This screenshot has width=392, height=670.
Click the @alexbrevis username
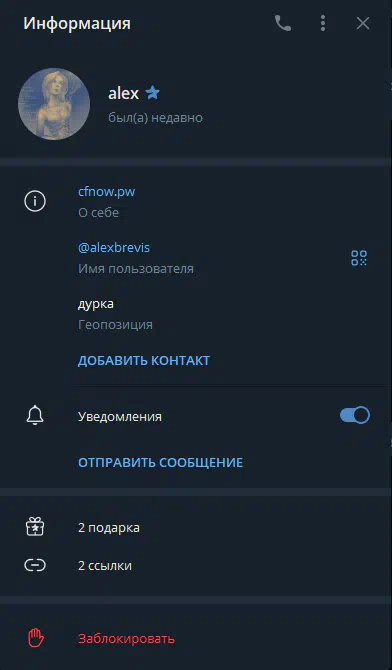pyautogui.click(x=114, y=247)
